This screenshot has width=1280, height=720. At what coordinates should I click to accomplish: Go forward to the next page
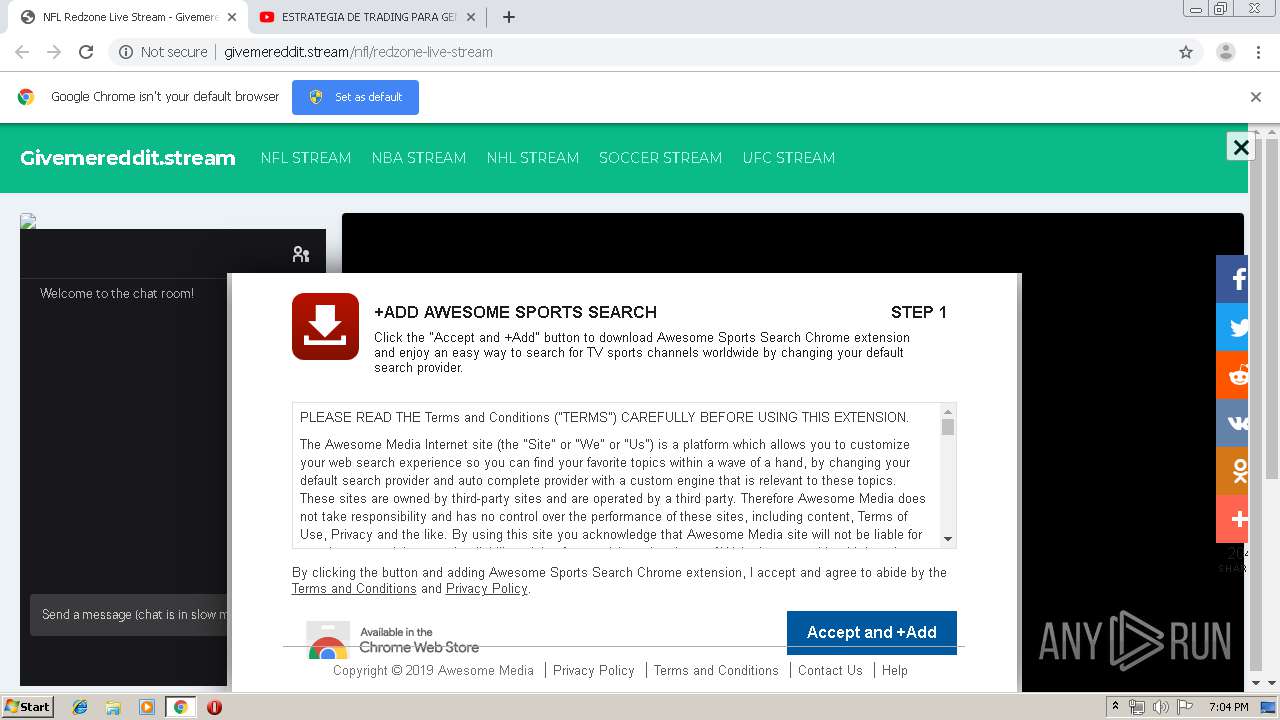tap(54, 52)
